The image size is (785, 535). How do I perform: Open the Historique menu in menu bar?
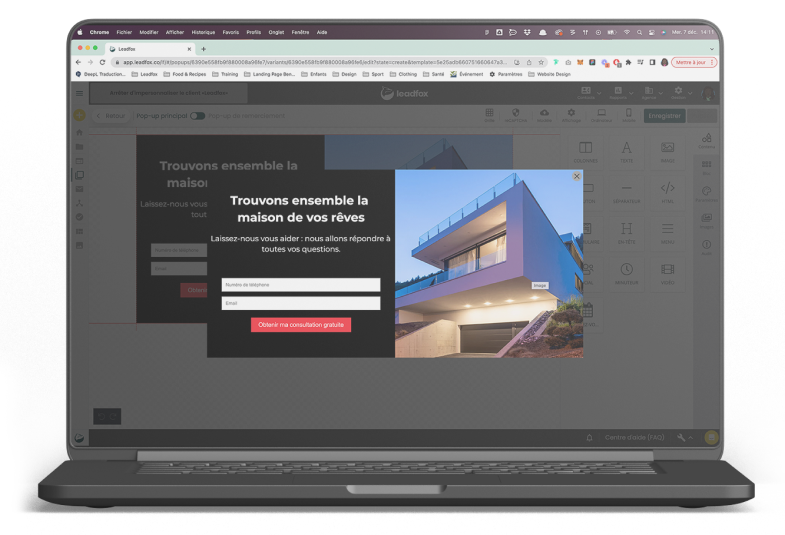(203, 32)
